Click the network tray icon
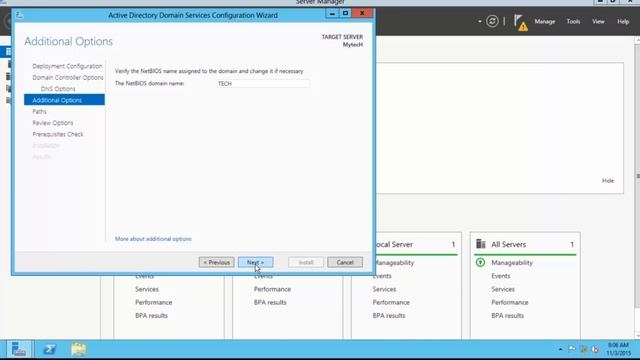The height and width of the screenshot is (360, 640). [x=584, y=349]
